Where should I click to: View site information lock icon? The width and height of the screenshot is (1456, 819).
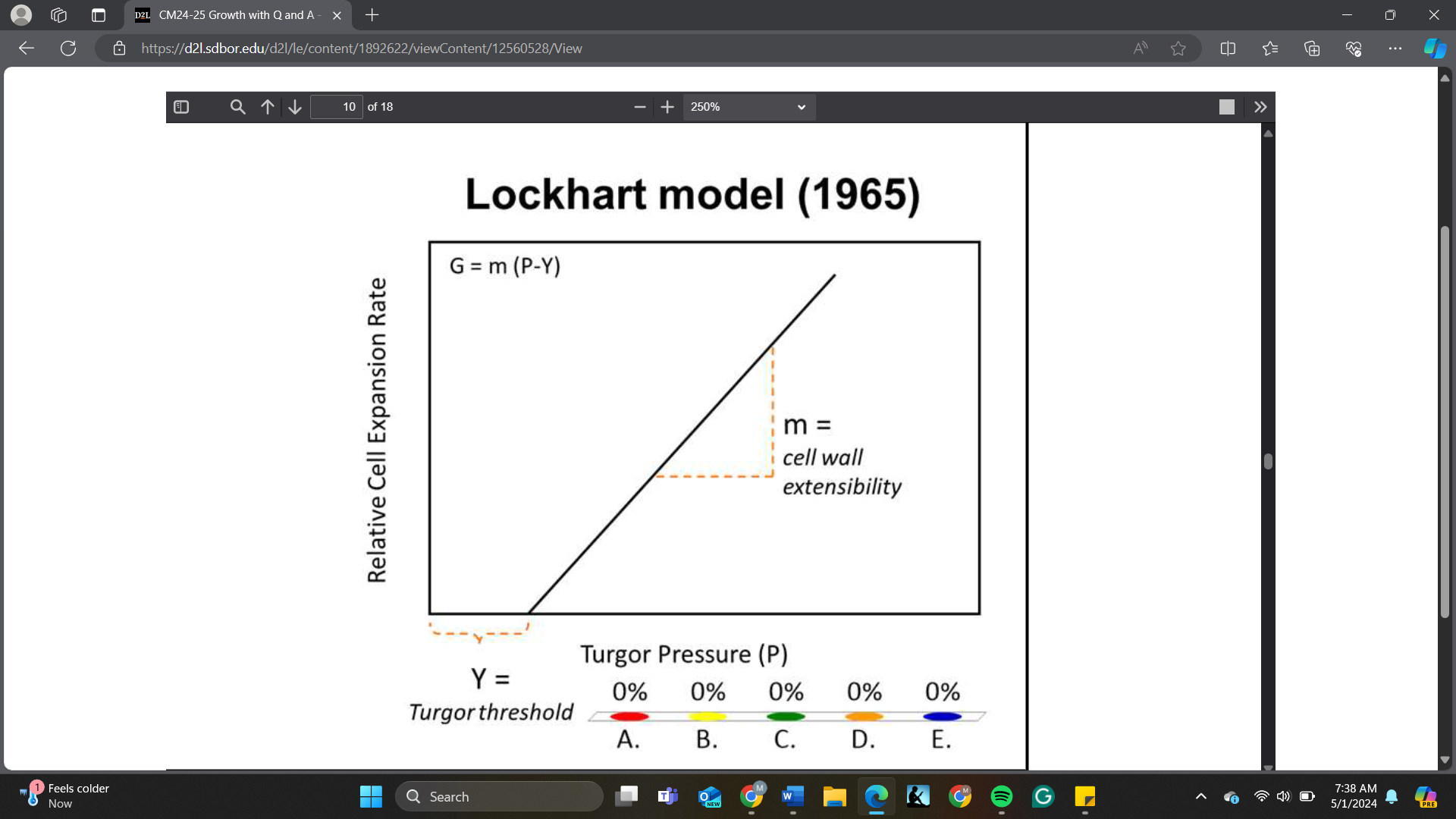119,49
